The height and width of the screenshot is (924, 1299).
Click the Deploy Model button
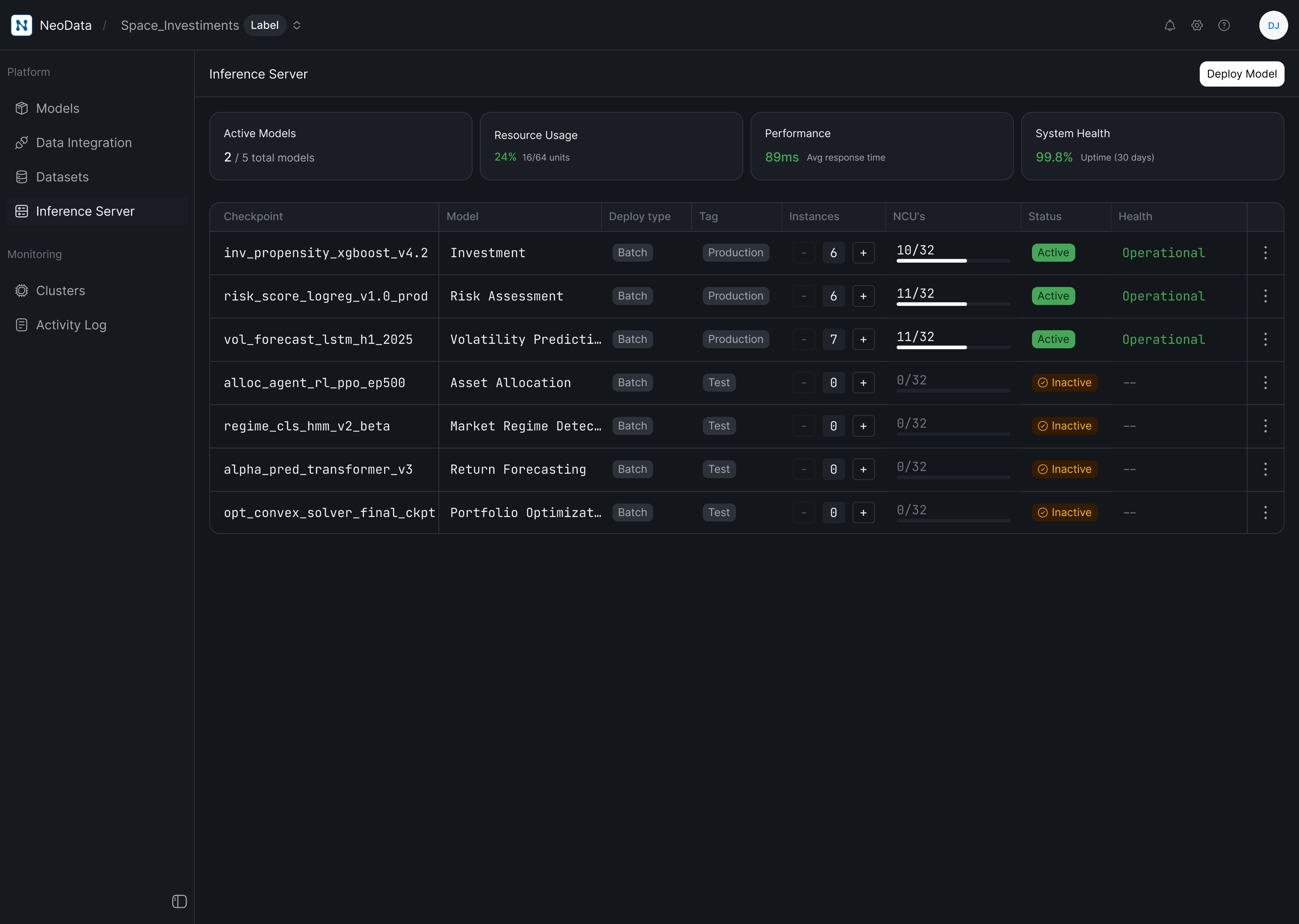coord(1241,74)
